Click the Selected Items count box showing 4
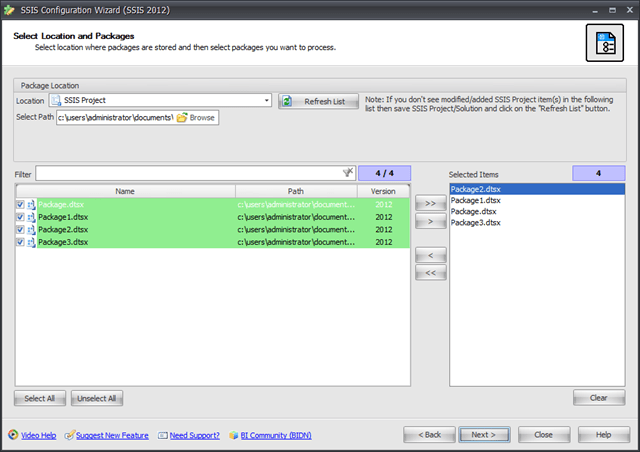The width and height of the screenshot is (640, 452). coord(598,173)
